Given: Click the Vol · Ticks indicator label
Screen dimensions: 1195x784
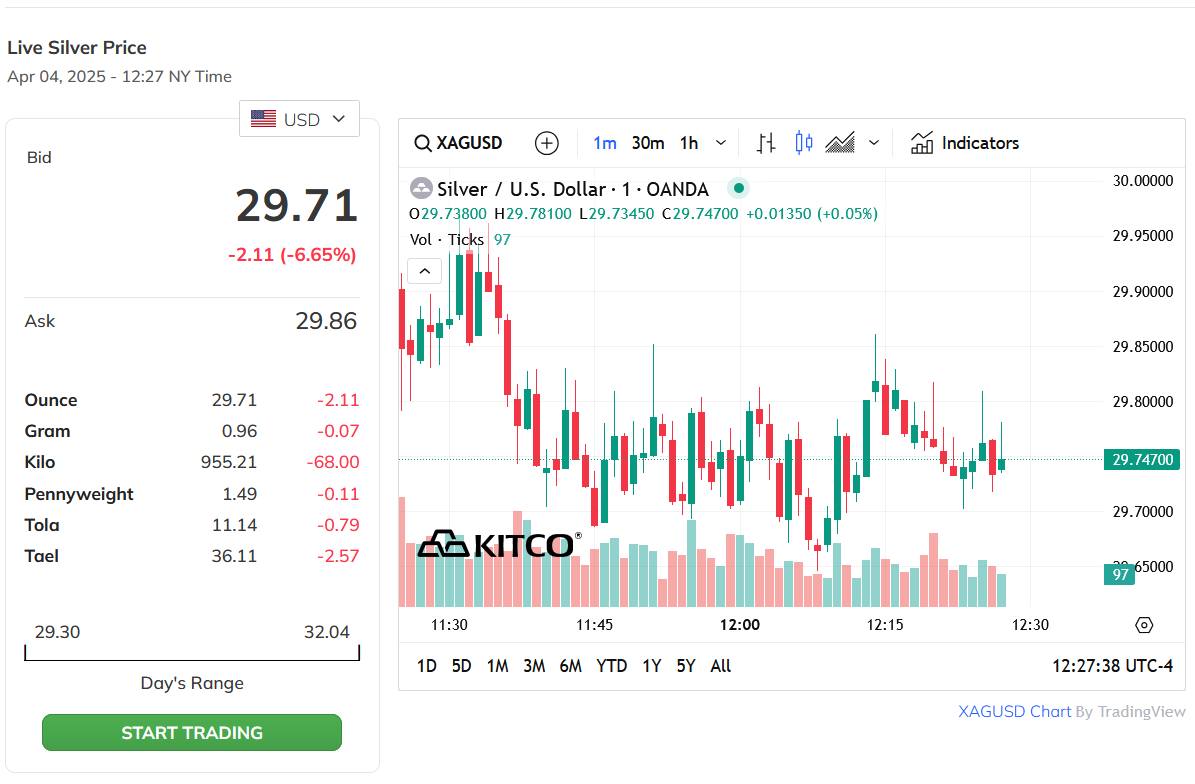Looking at the screenshot, I should [x=447, y=239].
